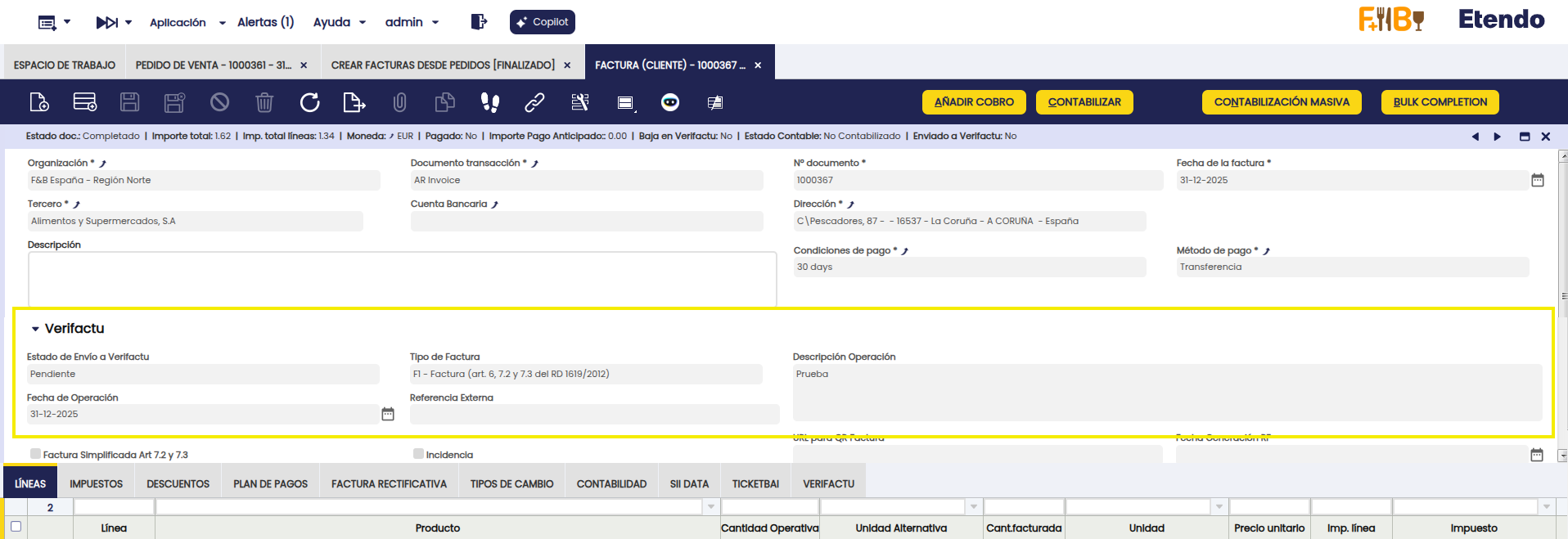Viewport: 1568px width, 539px height.
Task: Click the Referencia Externa input field
Action: tap(594, 415)
